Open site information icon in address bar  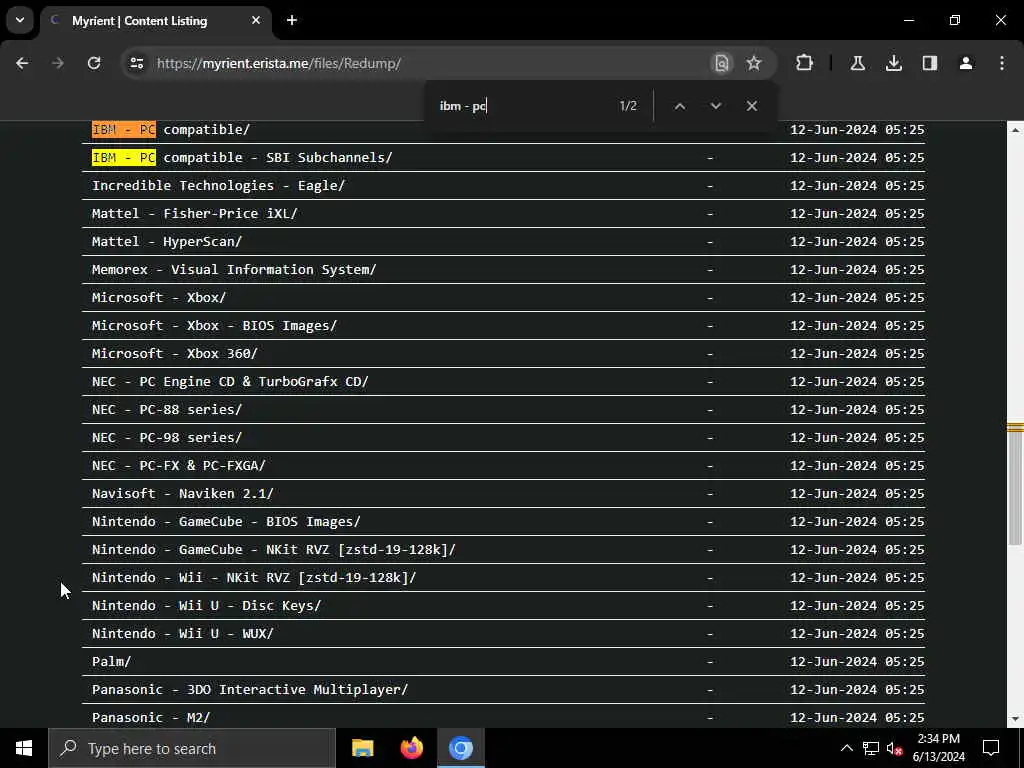pyautogui.click(x=136, y=63)
